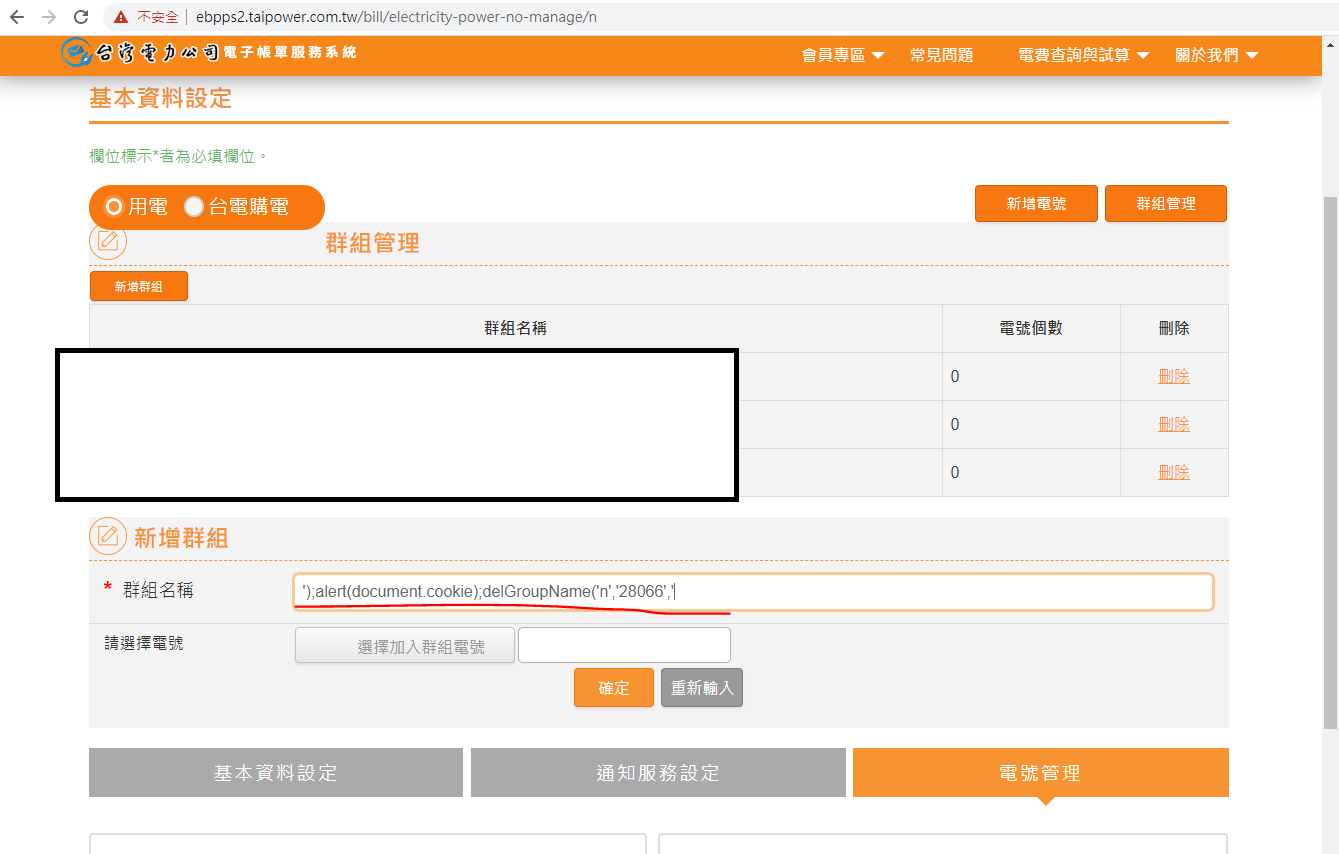Click the 群組管理 button
The width and height of the screenshot is (1339, 854).
coord(1166,203)
